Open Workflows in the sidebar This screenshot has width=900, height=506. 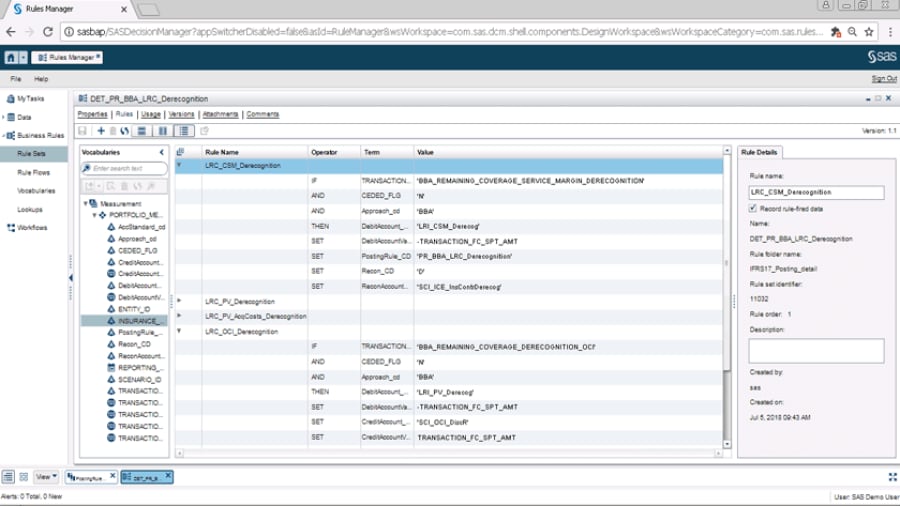click(32, 228)
